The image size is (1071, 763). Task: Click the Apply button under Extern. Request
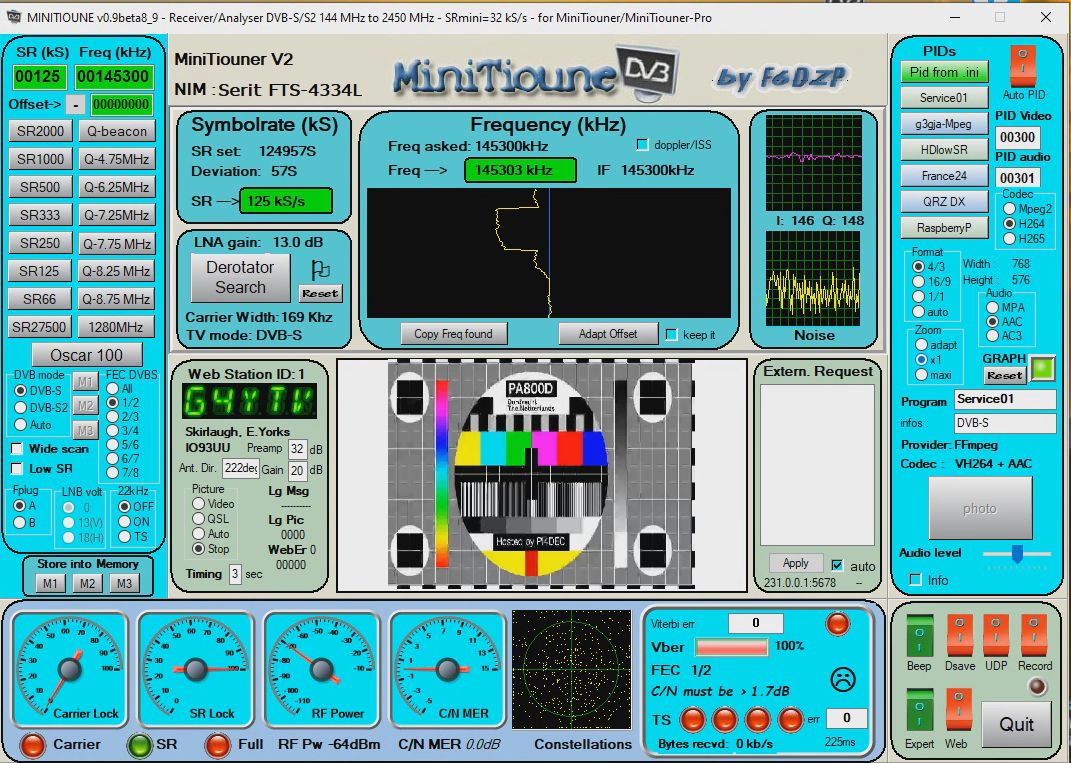tap(795, 563)
